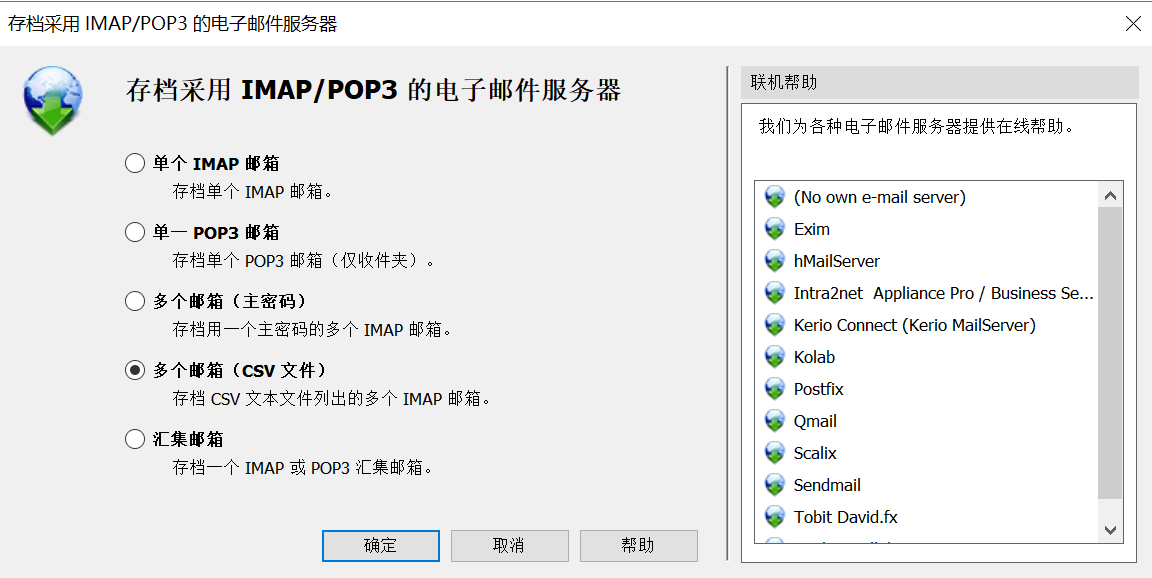Open the Exim help entry

[812, 229]
